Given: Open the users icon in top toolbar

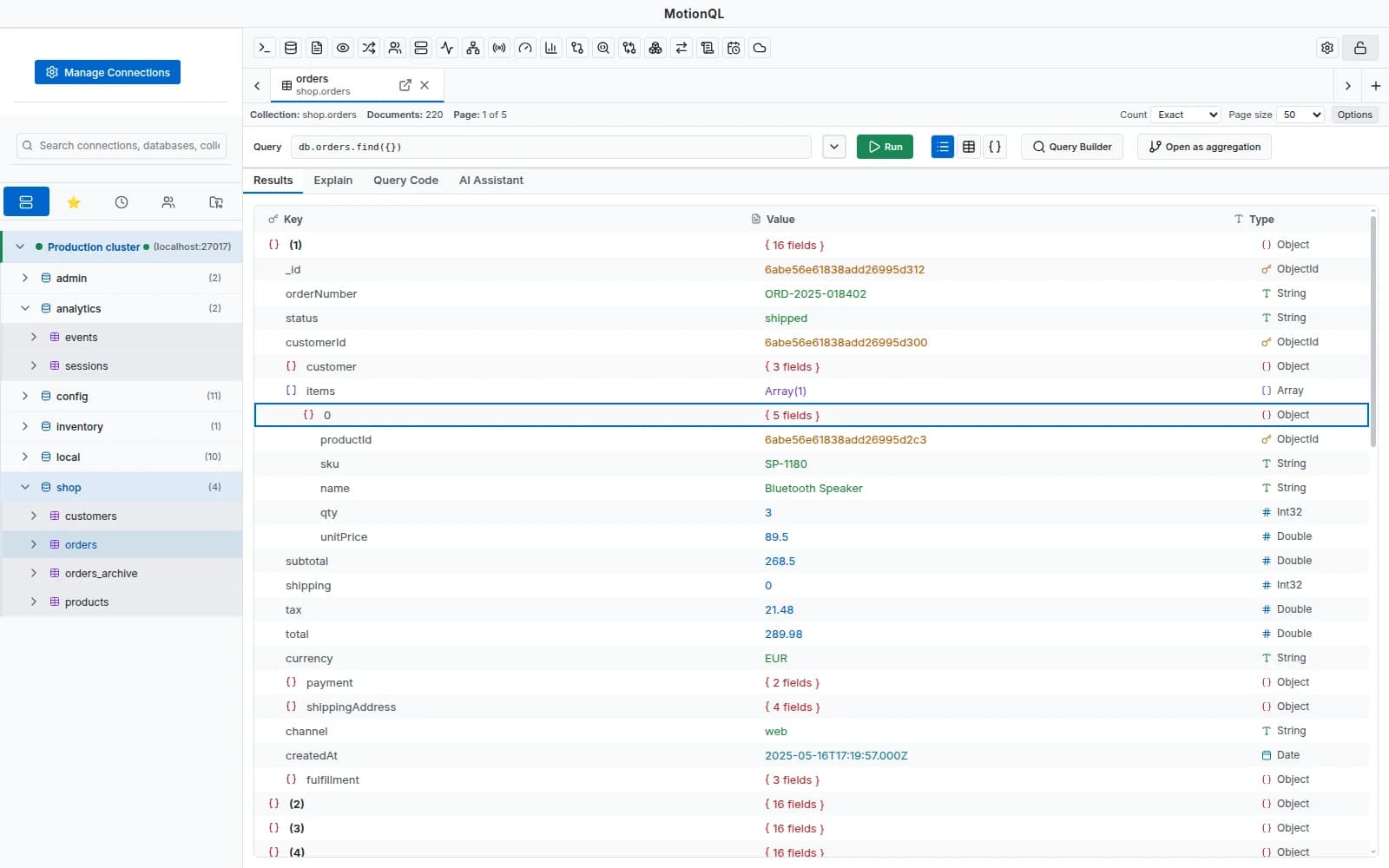Looking at the screenshot, I should point(395,48).
